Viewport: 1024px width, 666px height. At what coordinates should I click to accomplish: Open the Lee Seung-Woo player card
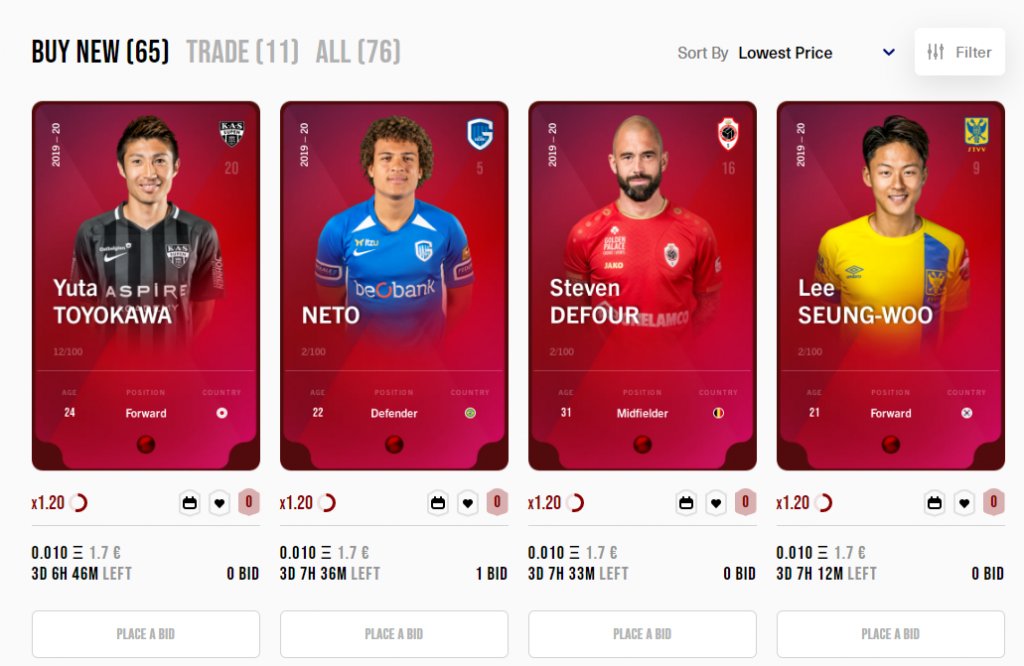[890, 285]
